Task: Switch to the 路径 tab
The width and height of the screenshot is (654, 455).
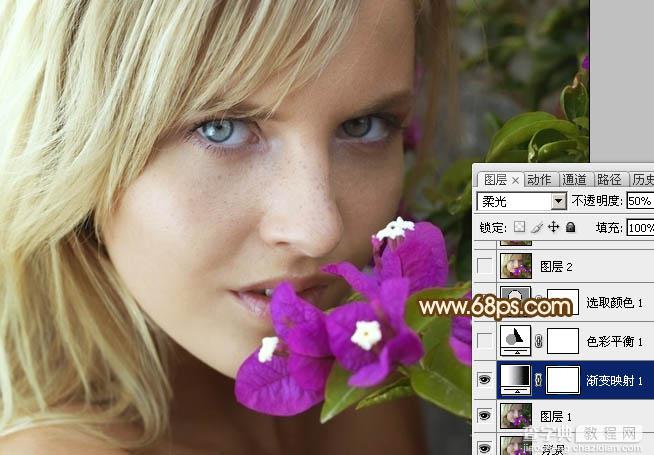Action: tap(609, 180)
